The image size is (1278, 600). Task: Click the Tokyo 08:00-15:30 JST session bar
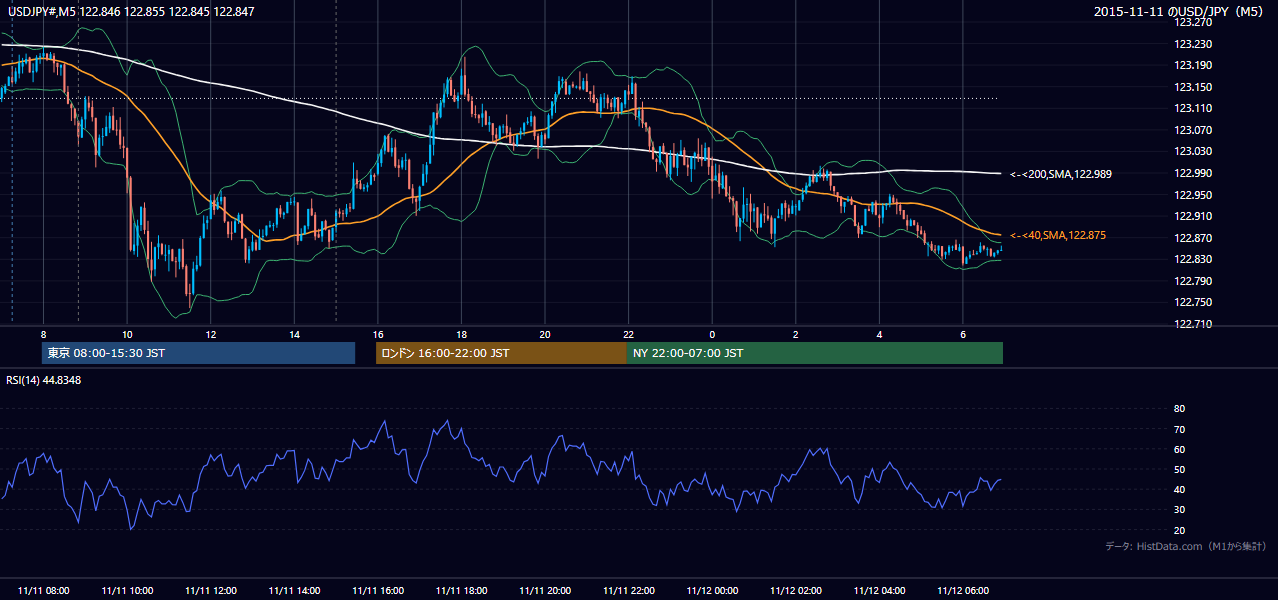(199, 353)
